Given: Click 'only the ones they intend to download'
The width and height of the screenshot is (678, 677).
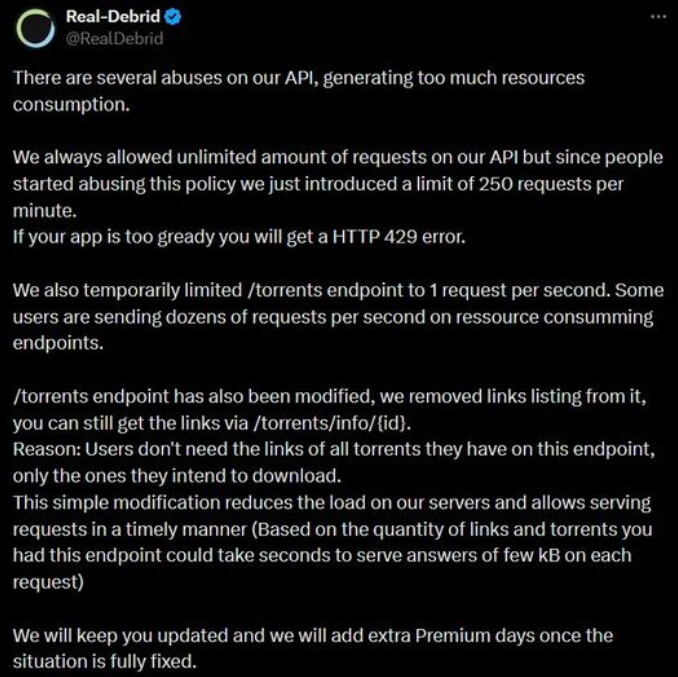Looking at the screenshot, I should (177, 476).
